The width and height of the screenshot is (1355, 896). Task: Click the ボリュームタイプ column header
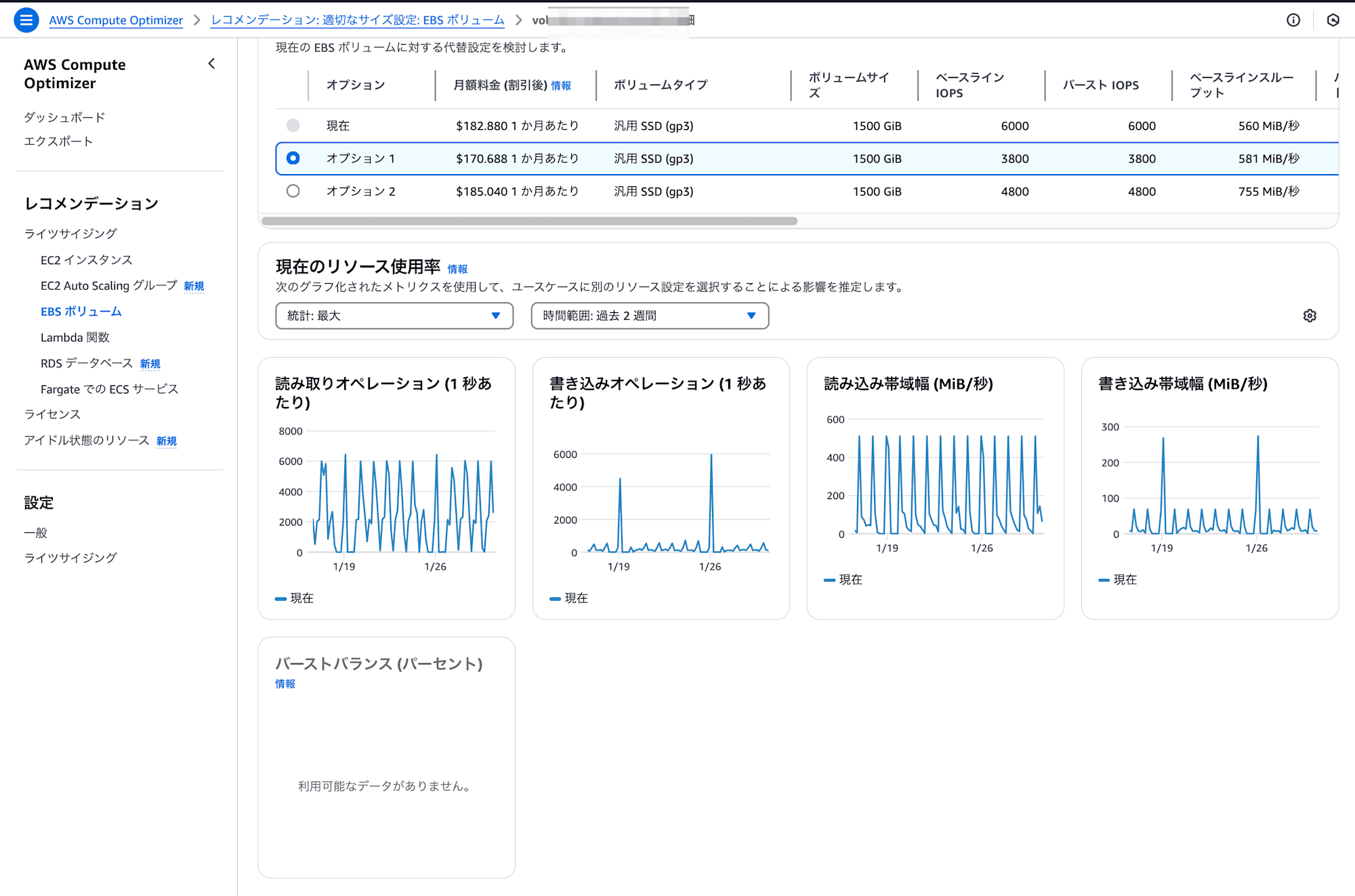[661, 85]
